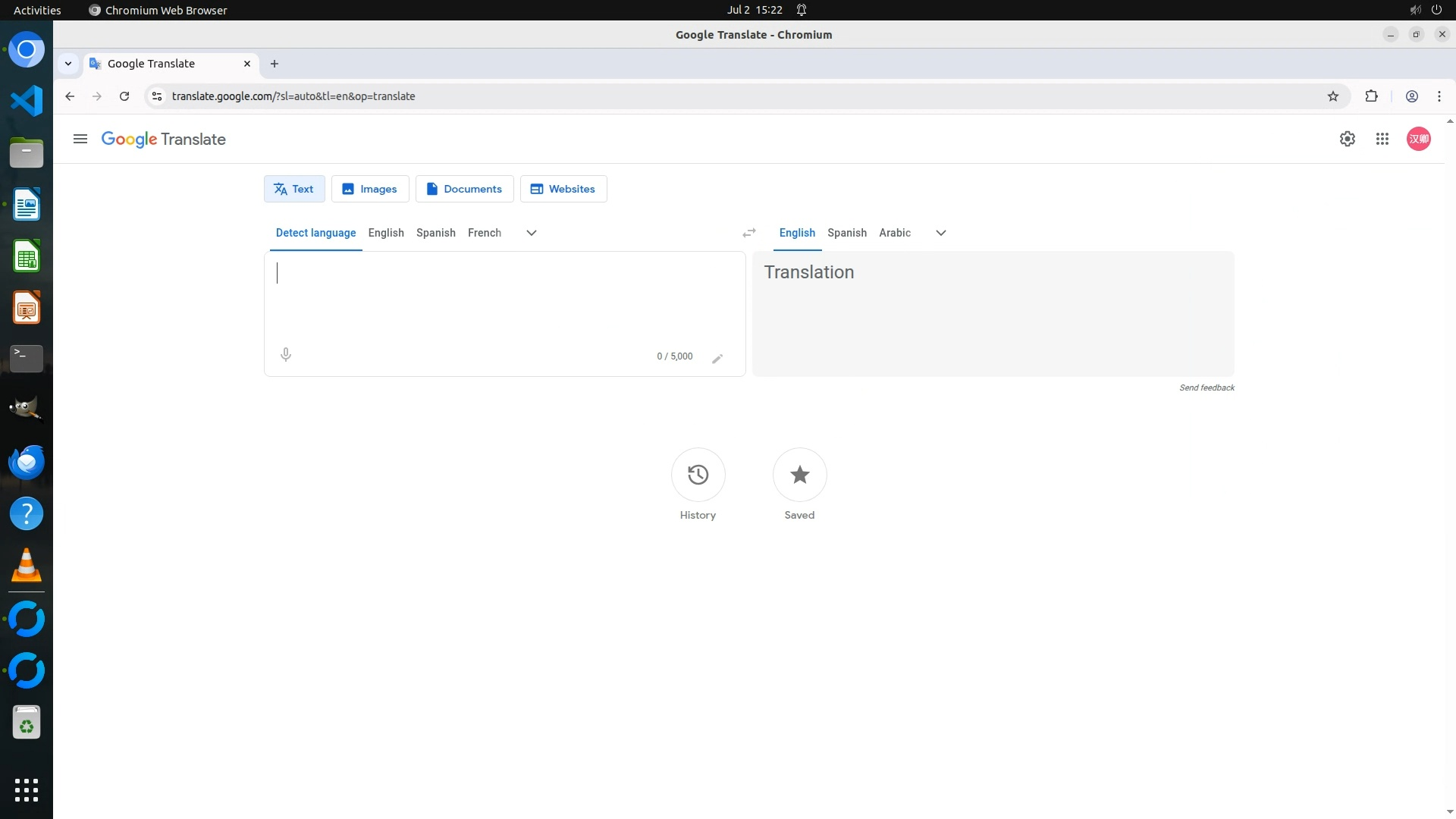
Task: Click the Send feedback link
Action: (x=1207, y=388)
